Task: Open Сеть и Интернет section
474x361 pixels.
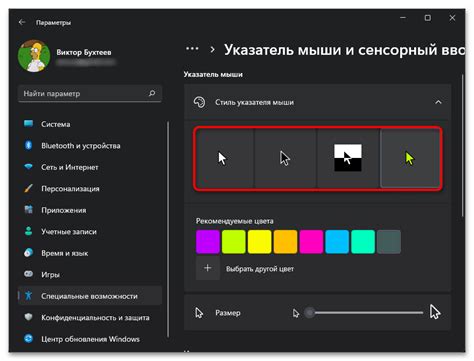Action: (x=90, y=167)
